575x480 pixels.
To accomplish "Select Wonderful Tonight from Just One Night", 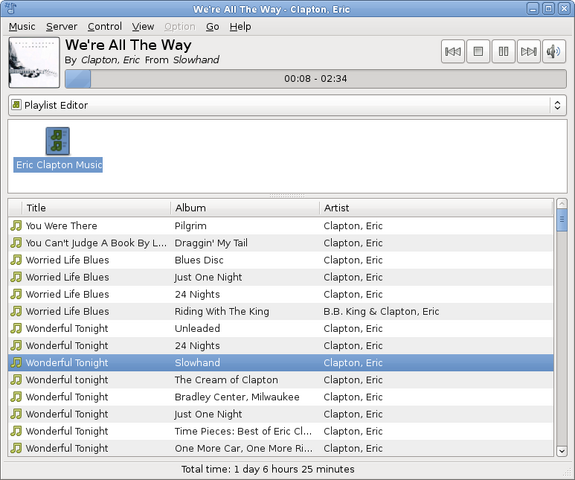I will click(281, 414).
